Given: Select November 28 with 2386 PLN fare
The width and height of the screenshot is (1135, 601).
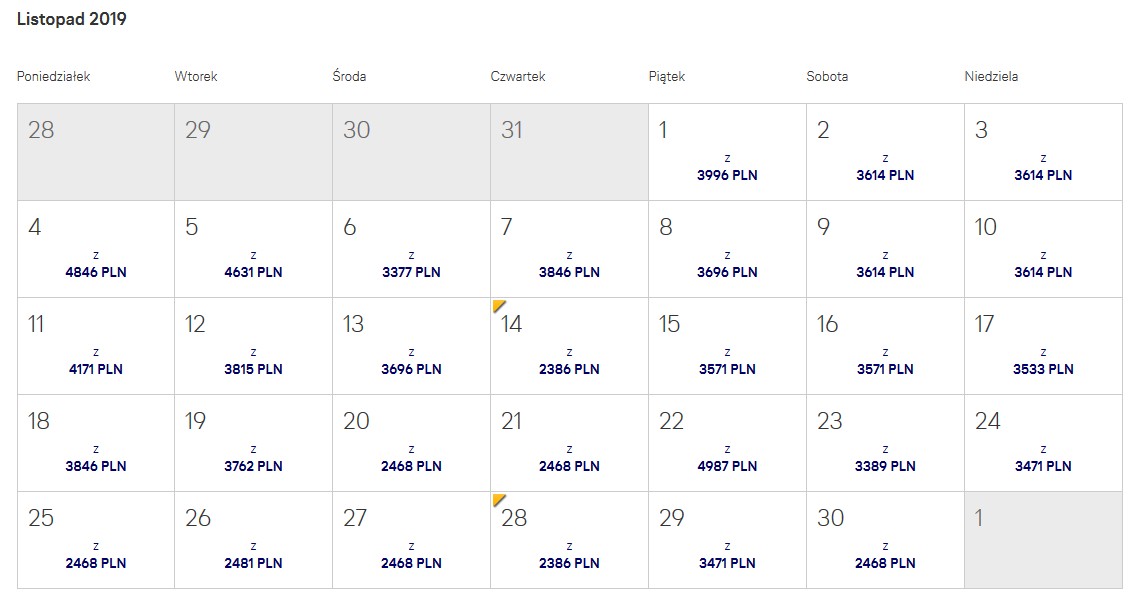Looking at the screenshot, I should point(569,540).
